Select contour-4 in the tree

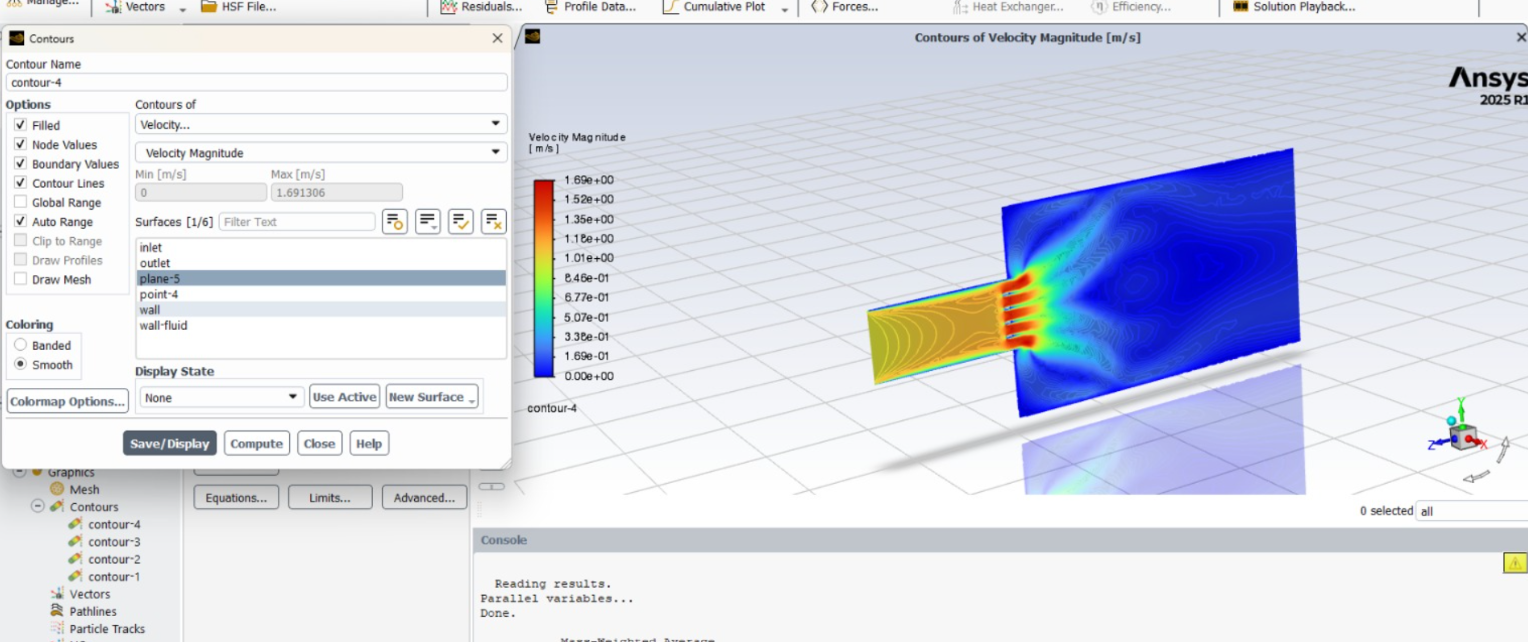point(114,524)
